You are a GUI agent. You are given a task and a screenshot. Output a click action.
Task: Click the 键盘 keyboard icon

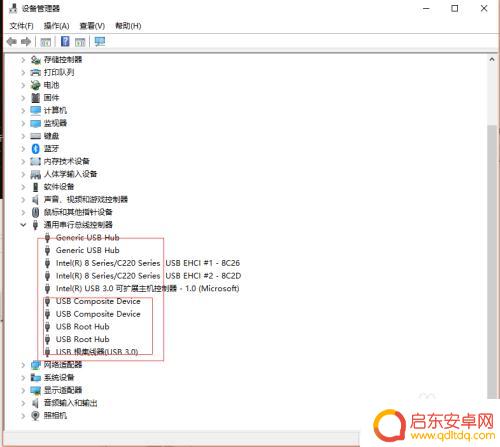click(x=36, y=136)
